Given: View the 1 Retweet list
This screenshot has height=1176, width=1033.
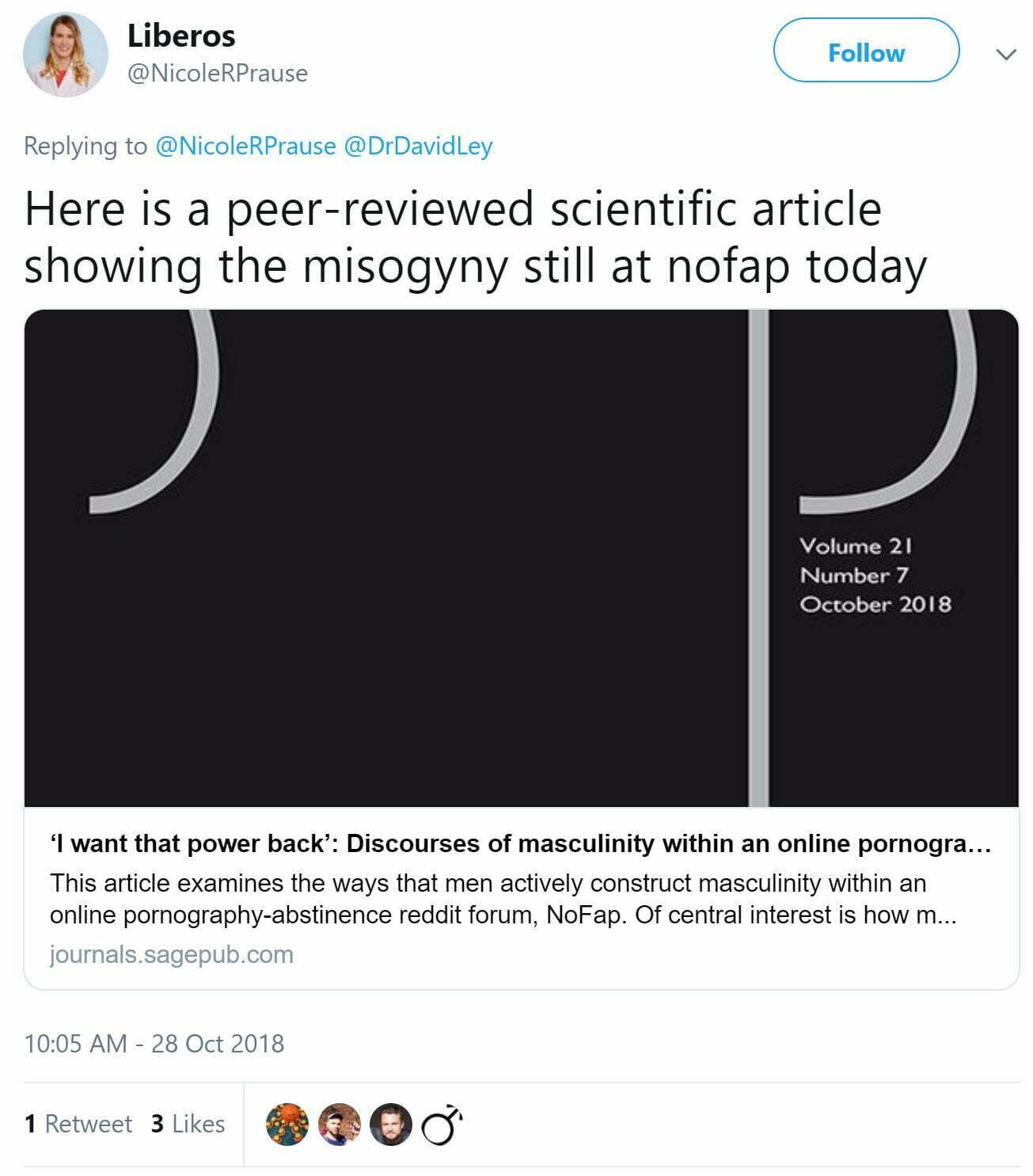Looking at the screenshot, I should pyautogui.click(x=78, y=1124).
